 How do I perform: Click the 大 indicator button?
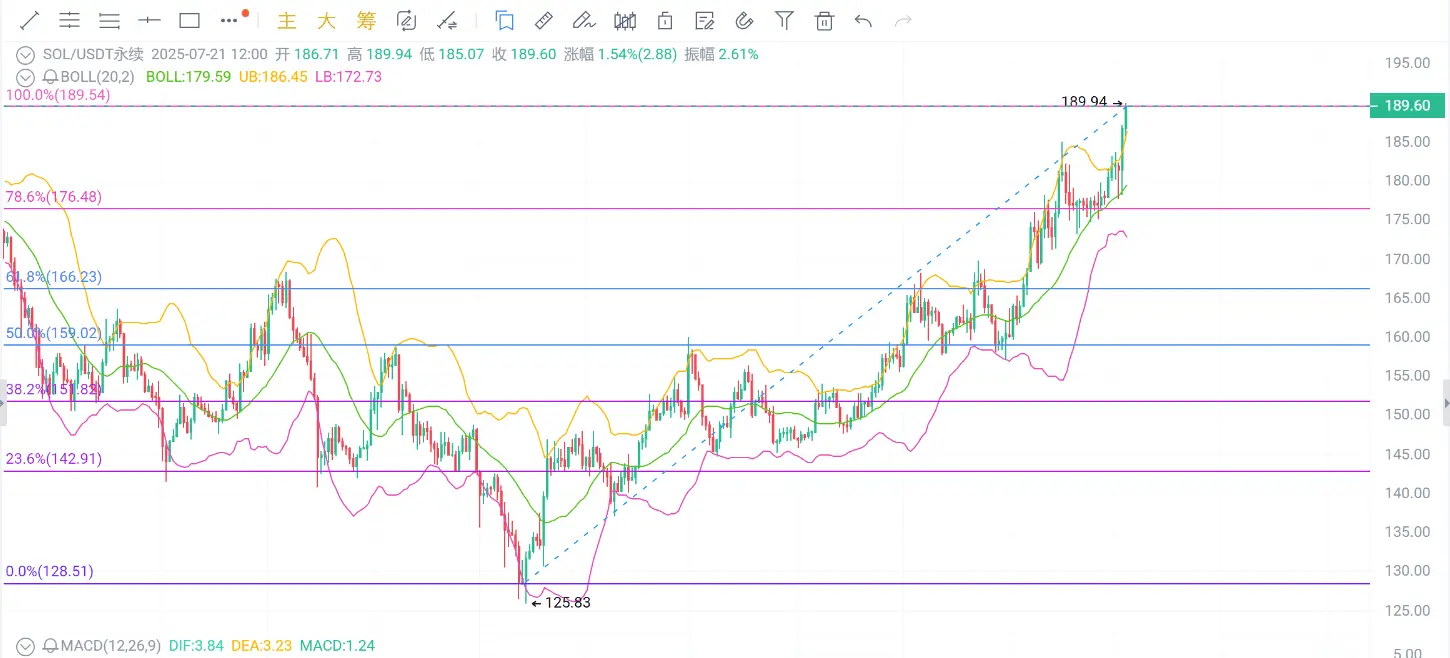pyautogui.click(x=327, y=20)
